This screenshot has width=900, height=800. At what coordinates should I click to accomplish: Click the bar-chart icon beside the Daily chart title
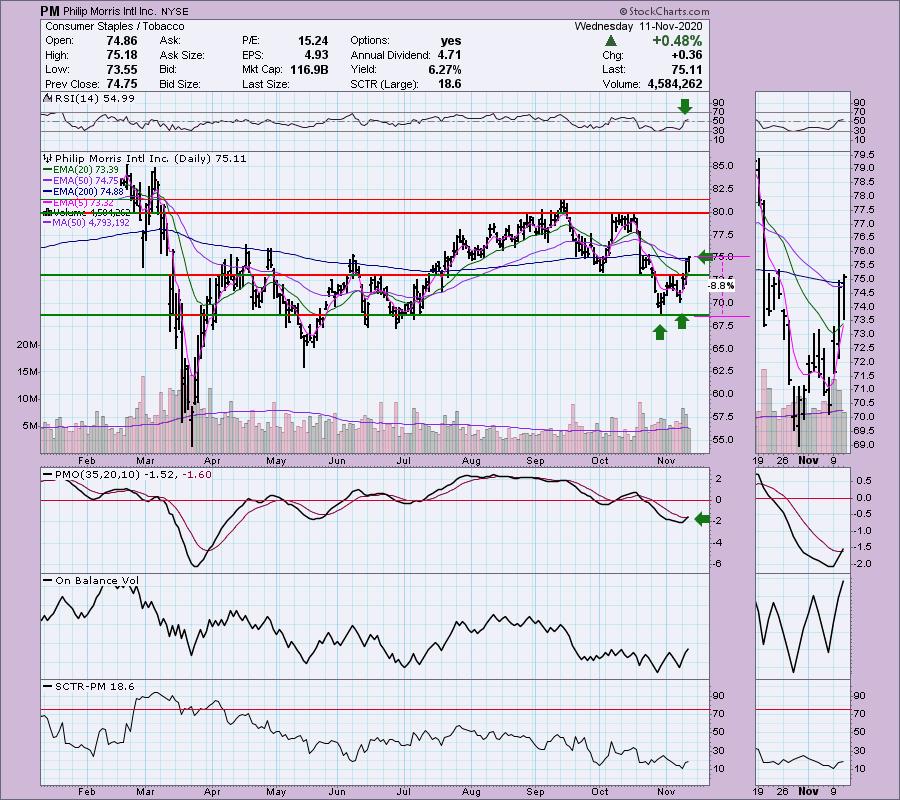tap(48, 158)
